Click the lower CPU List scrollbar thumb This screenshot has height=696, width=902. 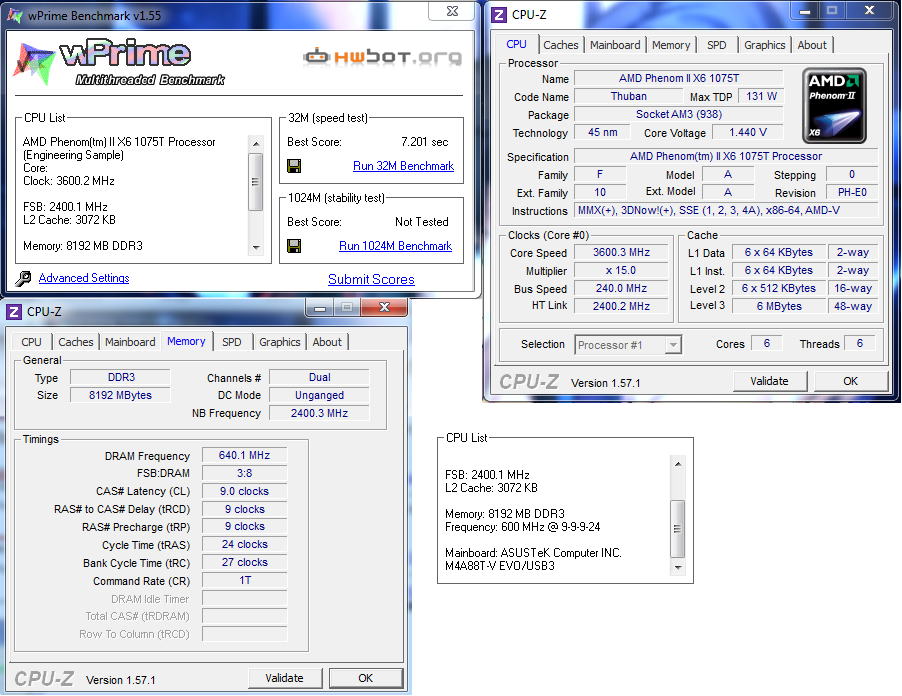point(678,529)
